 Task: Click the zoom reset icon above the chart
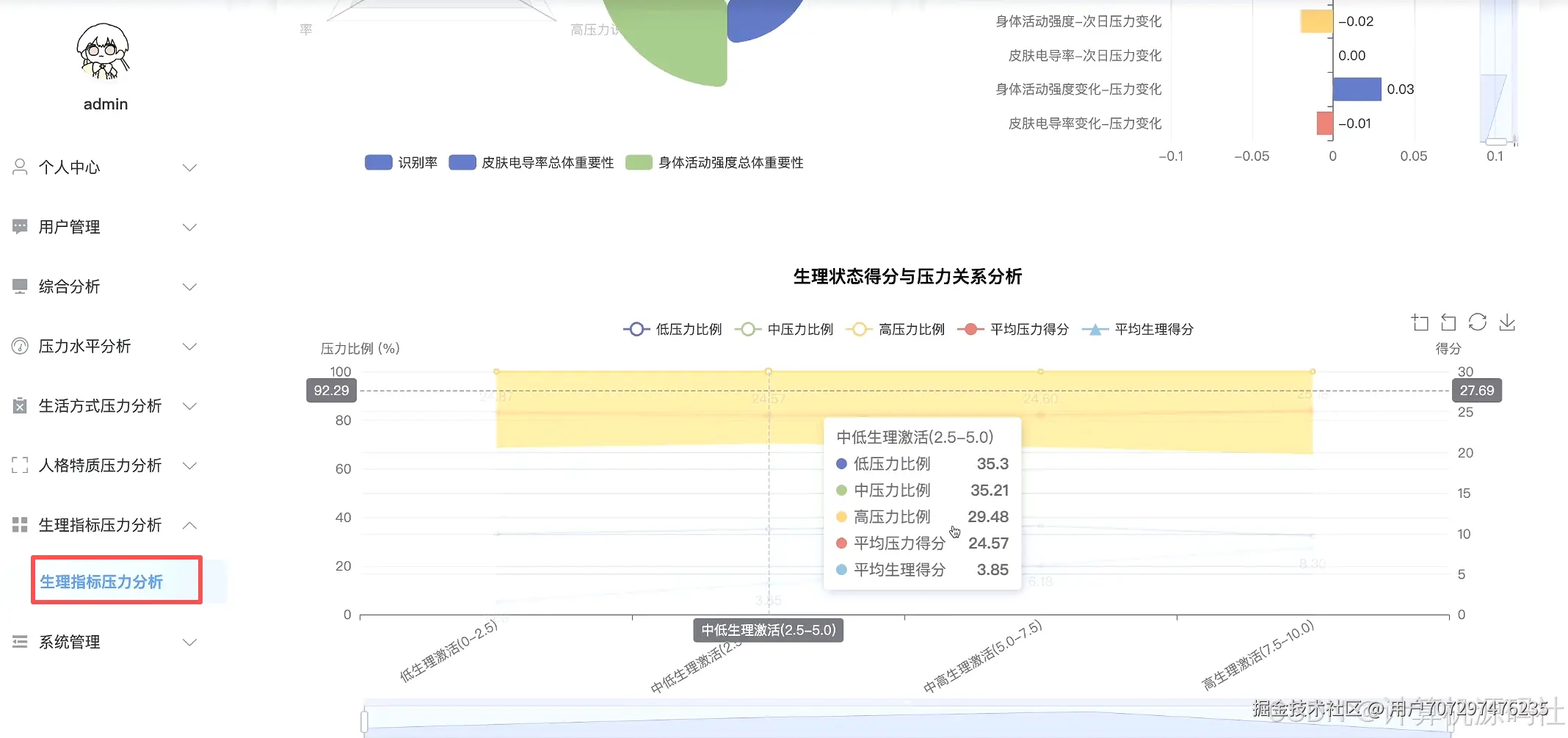tap(1448, 322)
